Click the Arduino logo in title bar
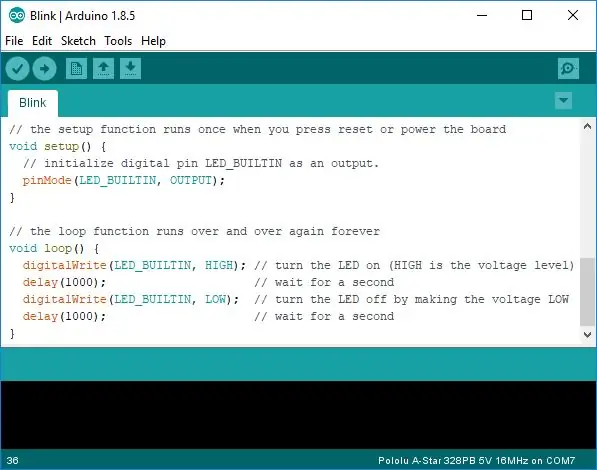Screen dimensions: 597x470 (x=16, y=16)
